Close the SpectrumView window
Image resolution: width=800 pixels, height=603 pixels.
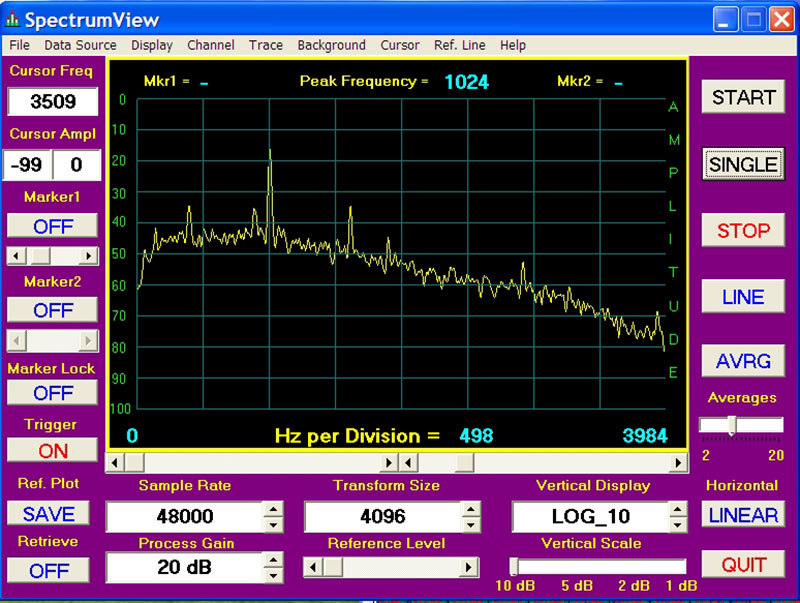(x=781, y=20)
